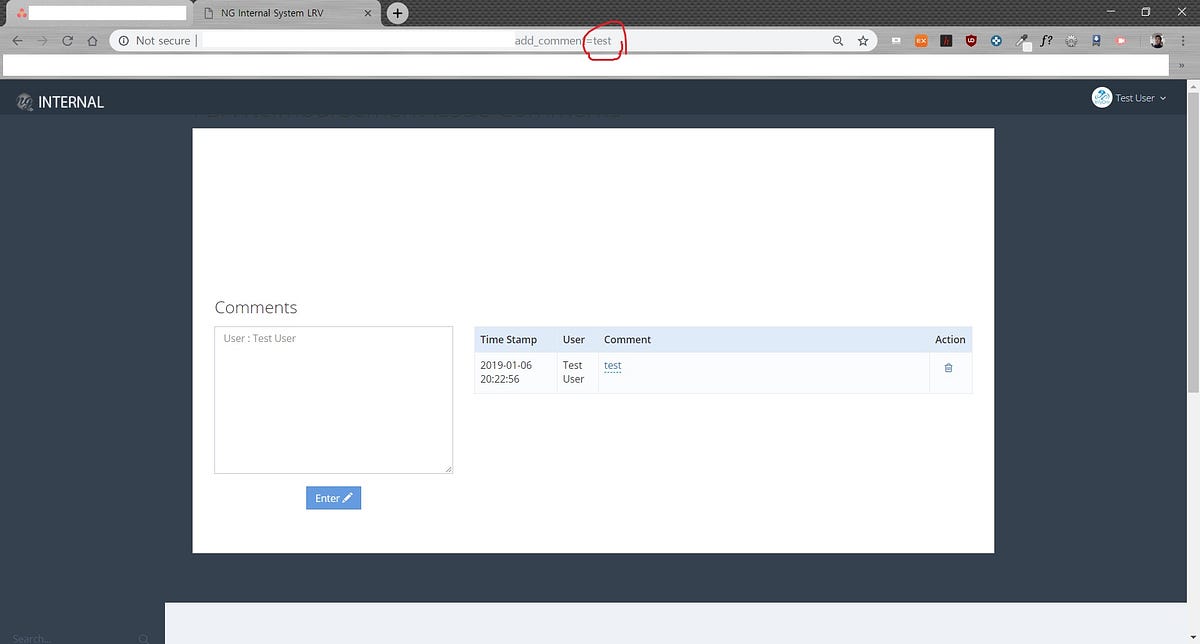Viewport: 1200px width, 644px height.
Task: Submit the comment with the Enter button
Action: 333,497
